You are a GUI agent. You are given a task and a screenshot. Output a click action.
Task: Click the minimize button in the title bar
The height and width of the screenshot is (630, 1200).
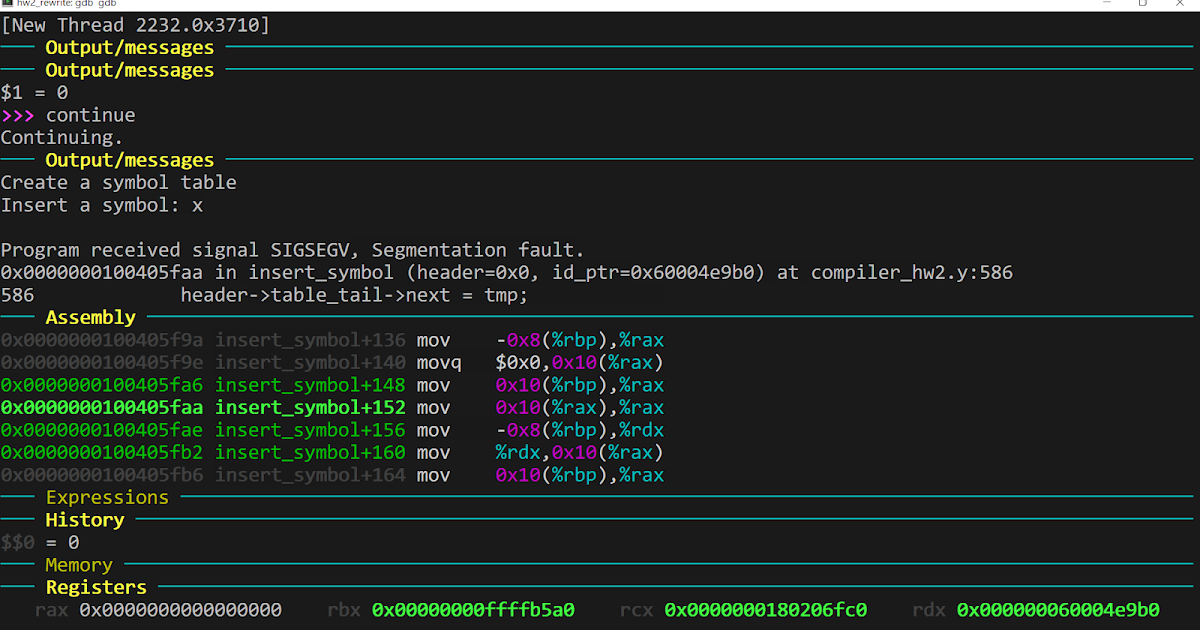(1108, 5)
